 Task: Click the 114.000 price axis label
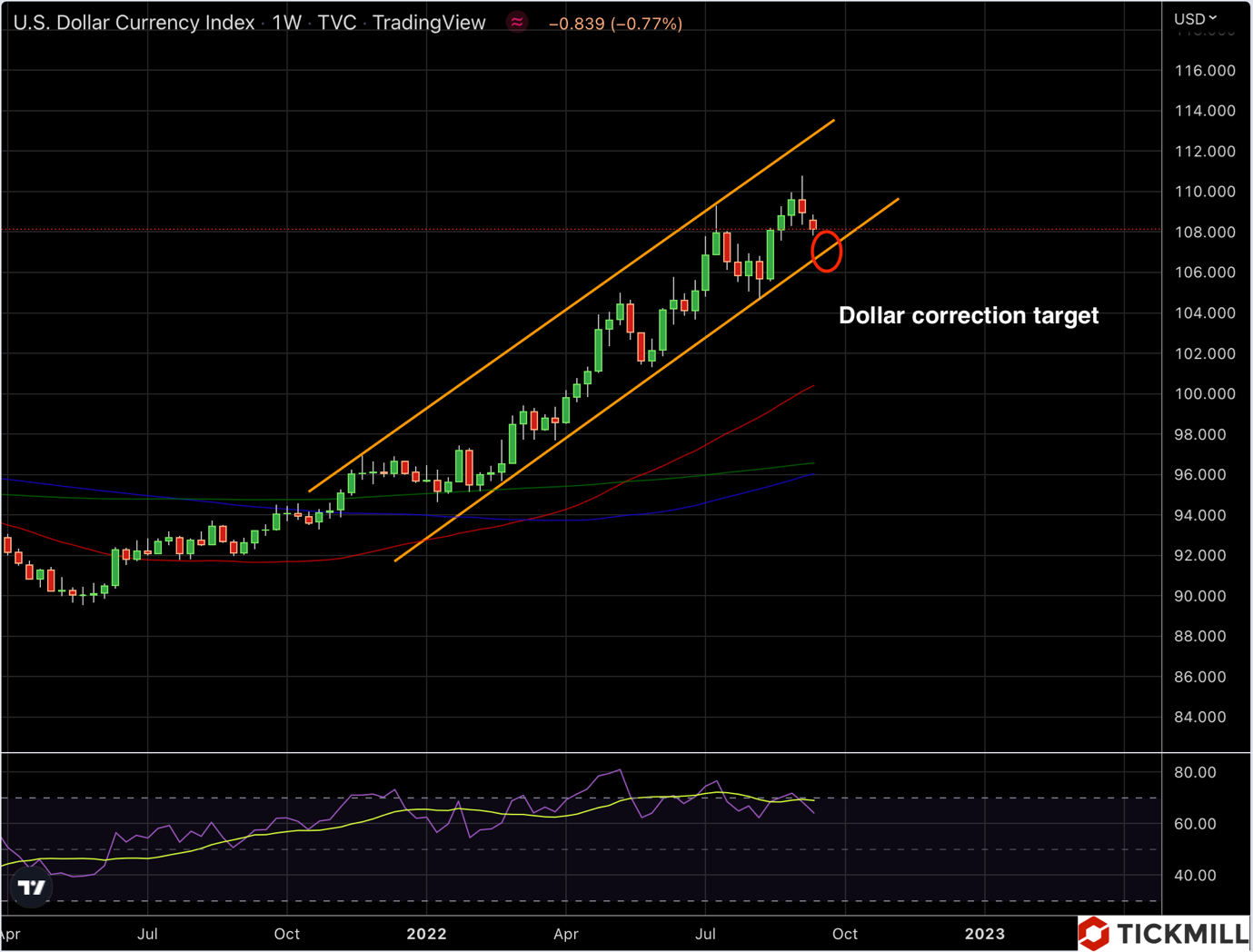[1205, 111]
